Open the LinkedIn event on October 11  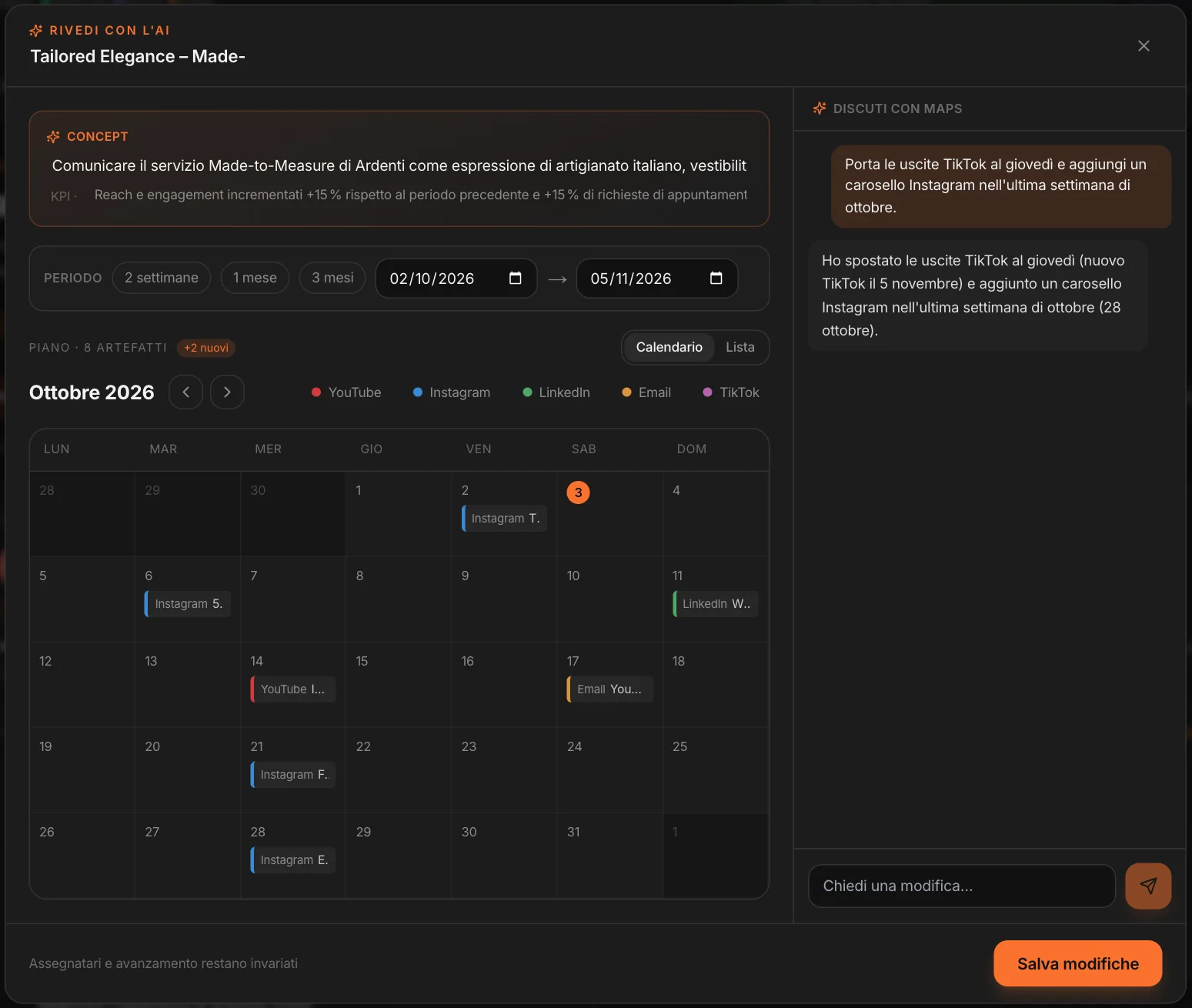[x=716, y=604]
